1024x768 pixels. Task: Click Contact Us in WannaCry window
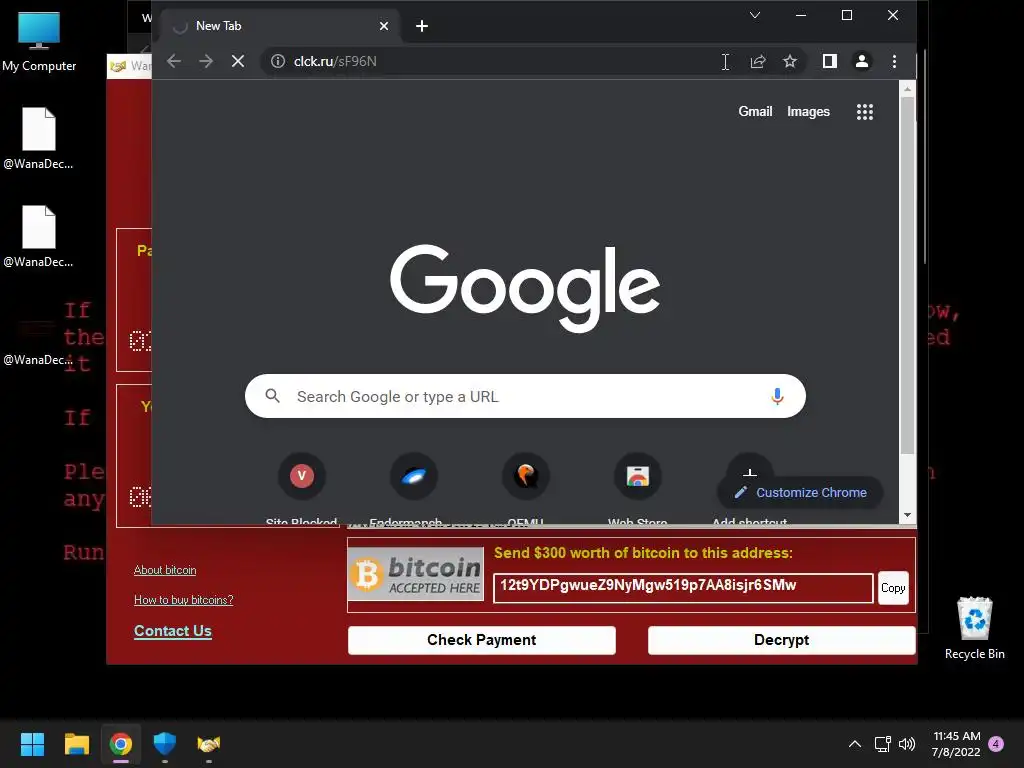tap(173, 631)
